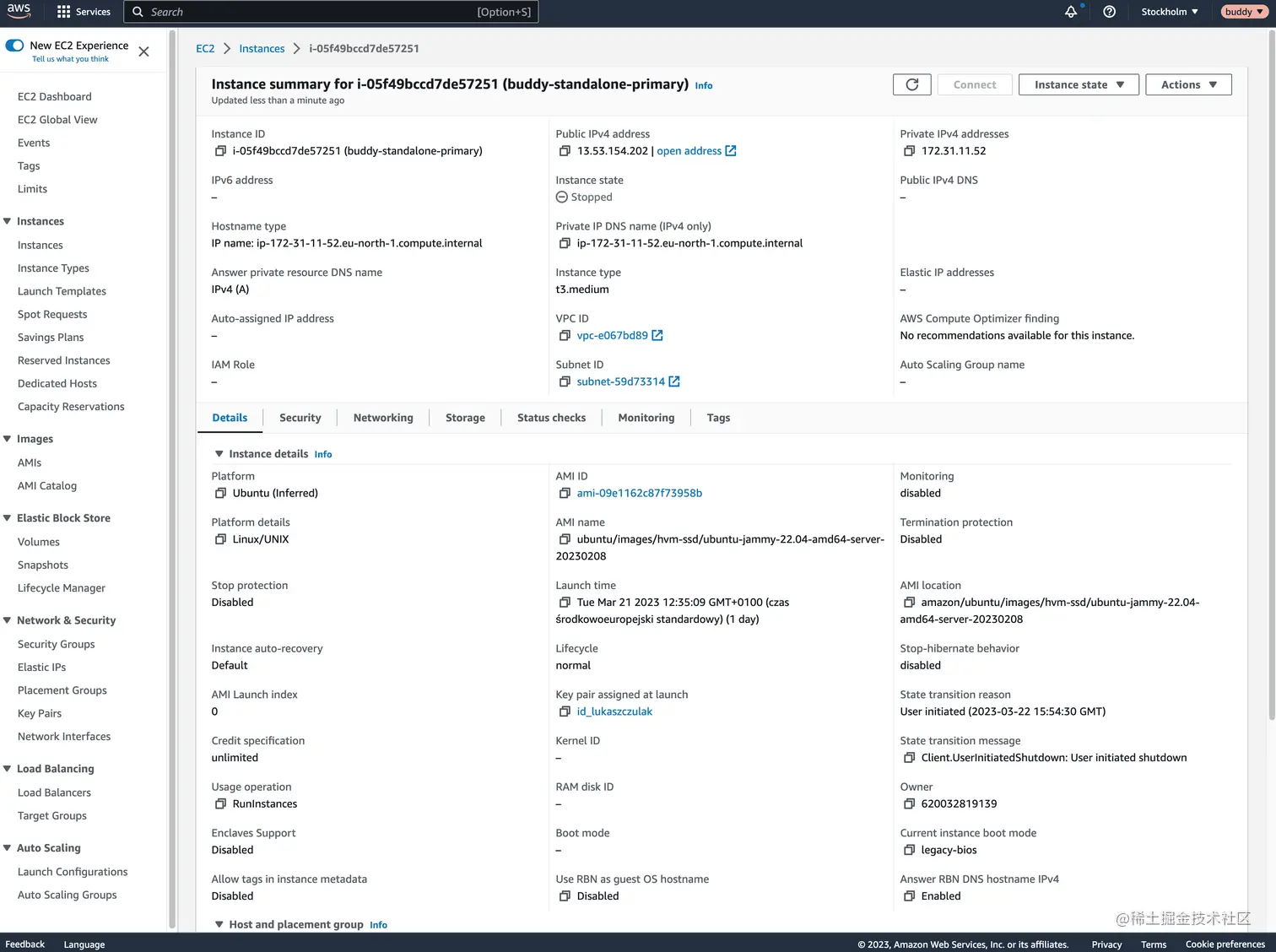The height and width of the screenshot is (952, 1276).
Task: Copy the legacy-bios boot mode value
Action: pos(909,850)
